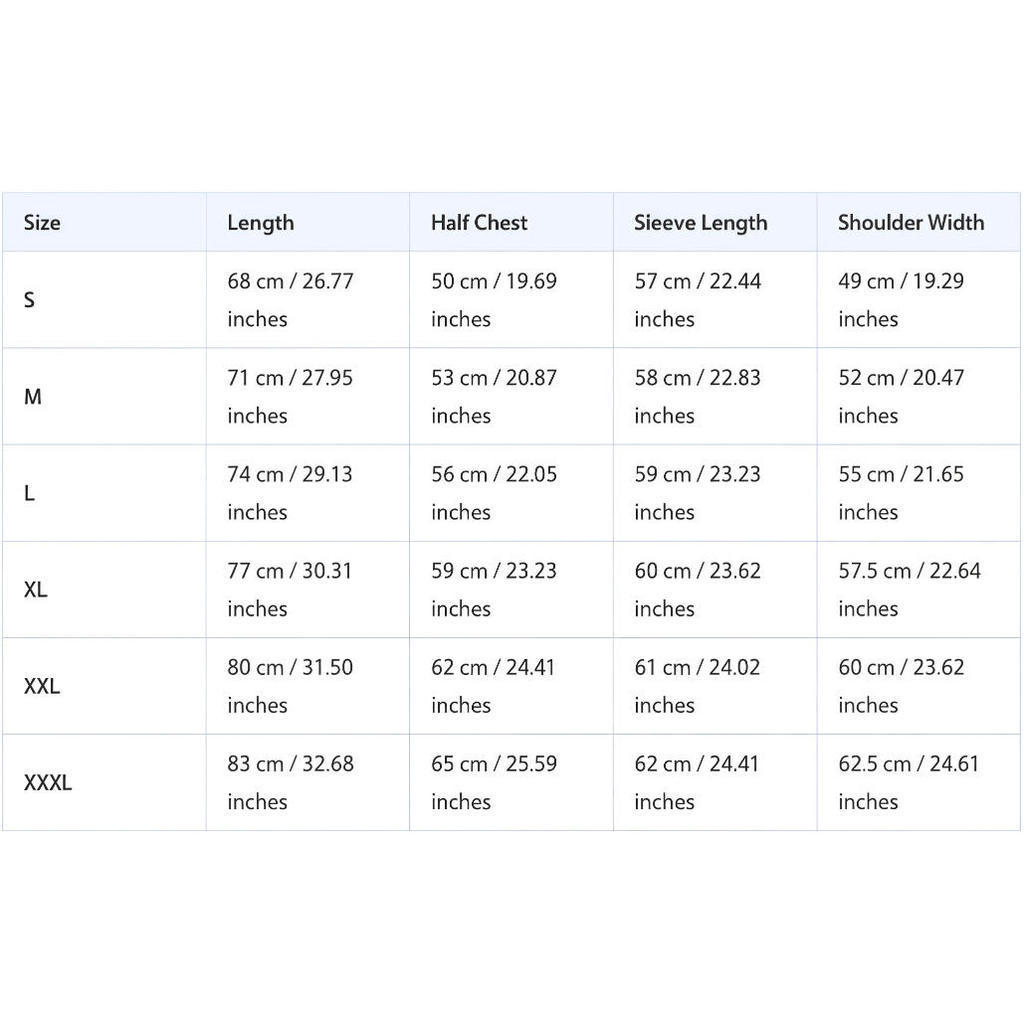
Task: Click the 62.5 cm shoulder width cell
Action: (x=919, y=782)
